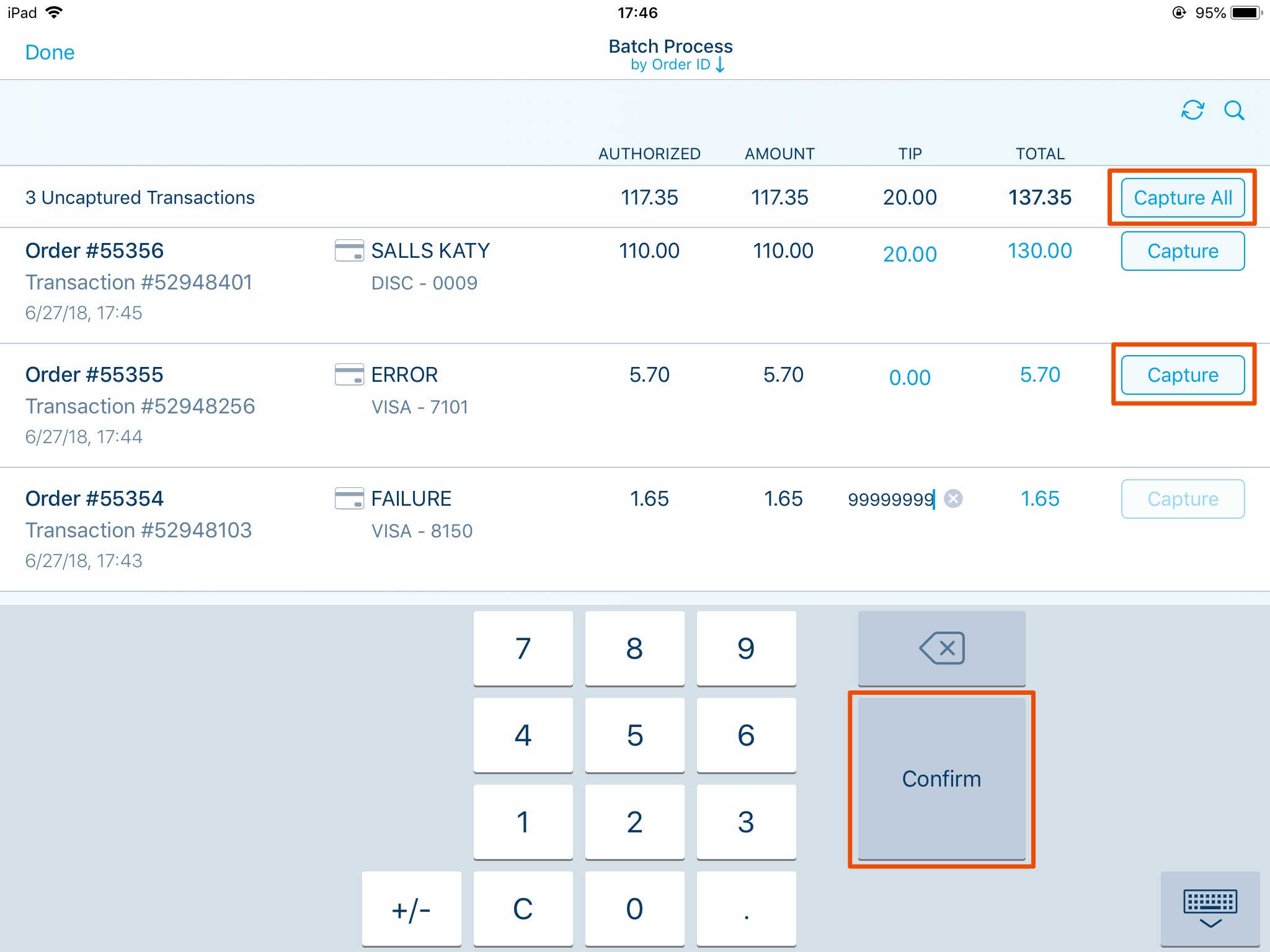Tap card icon next to SALLS KATY
Image resolution: width=1270 pixels, height=952 pixels.
point(349,250)
